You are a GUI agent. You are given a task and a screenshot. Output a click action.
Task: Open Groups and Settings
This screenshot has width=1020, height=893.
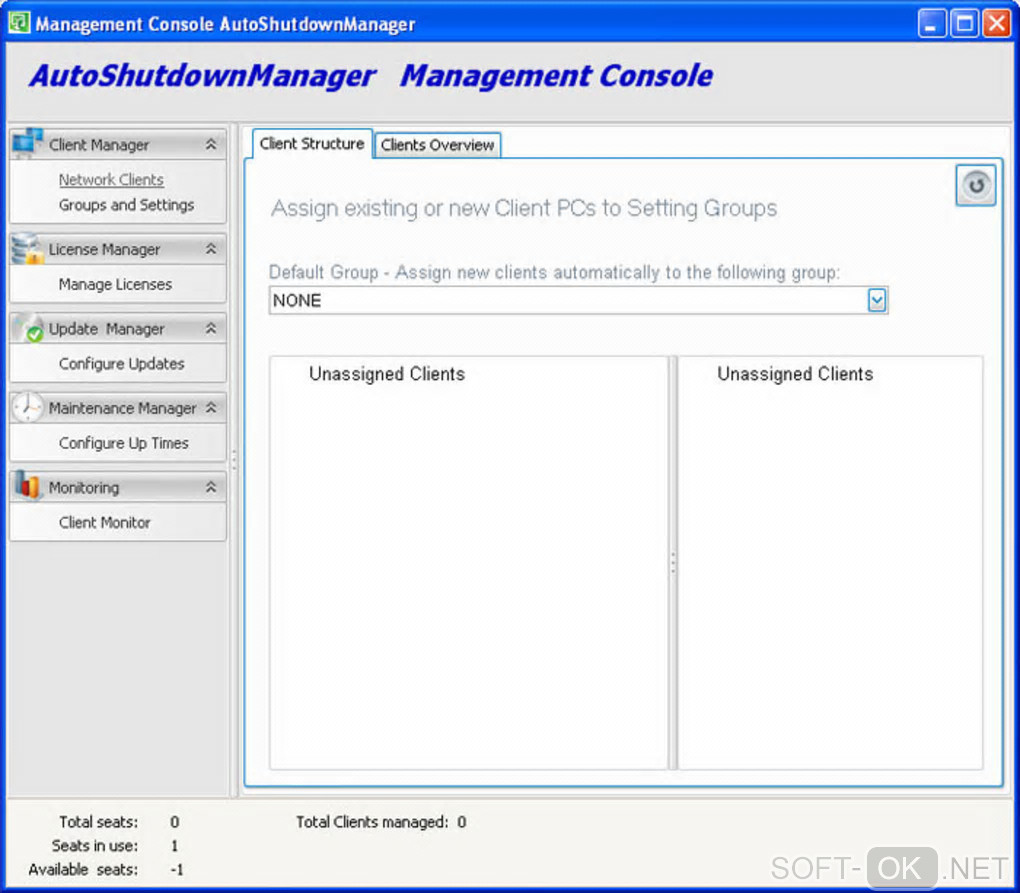[126, 205]
